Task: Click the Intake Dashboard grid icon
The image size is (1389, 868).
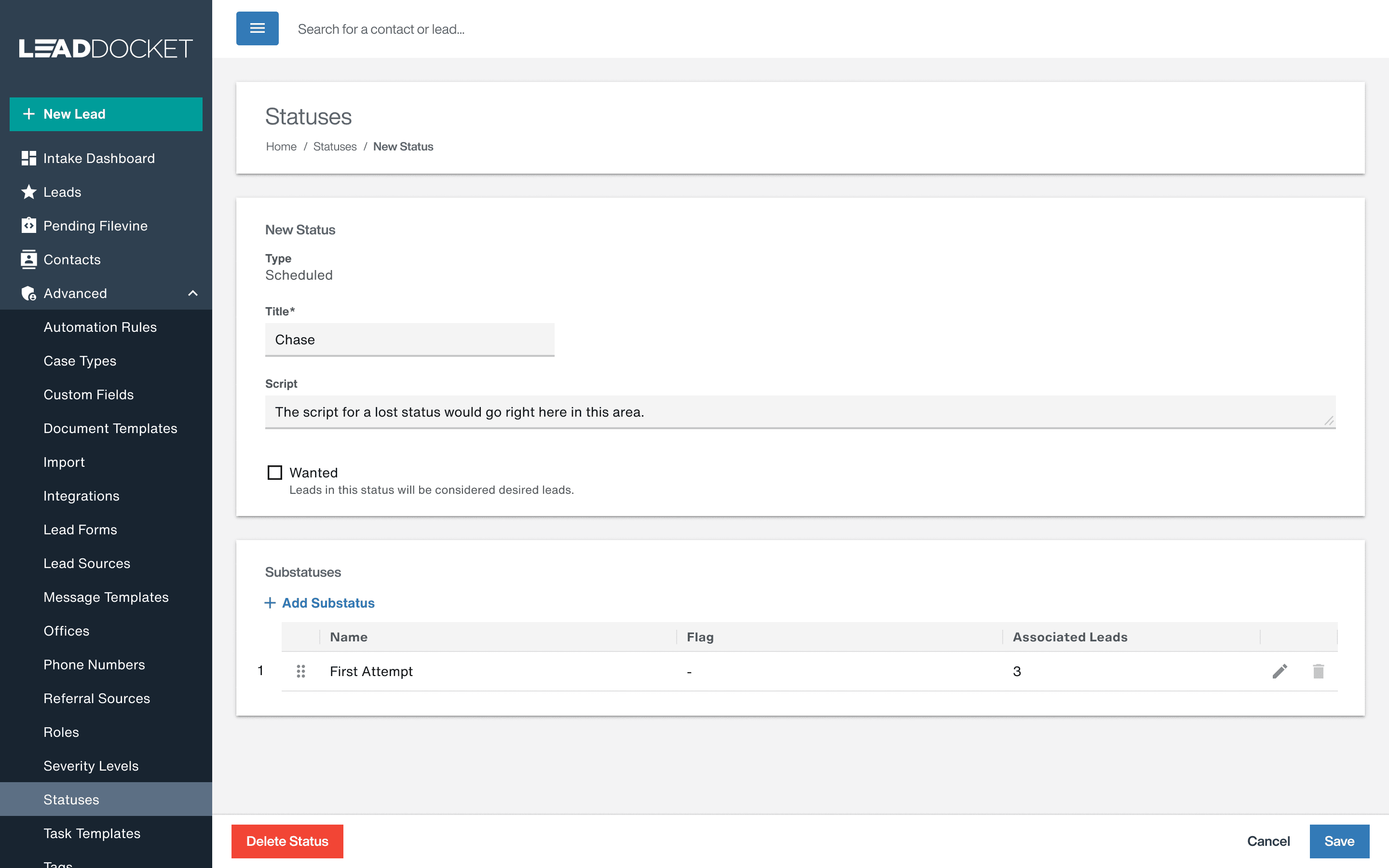Action: click(29, 158)
